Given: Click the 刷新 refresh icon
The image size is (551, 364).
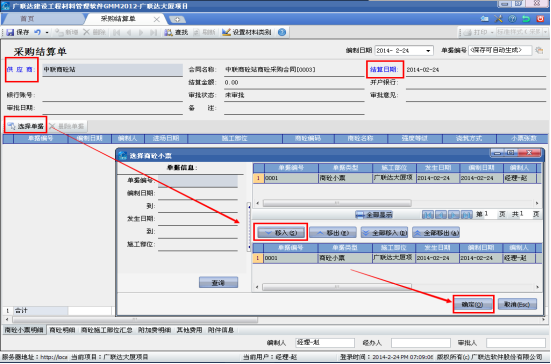Looking at the screenshot, I should point(196,32).
